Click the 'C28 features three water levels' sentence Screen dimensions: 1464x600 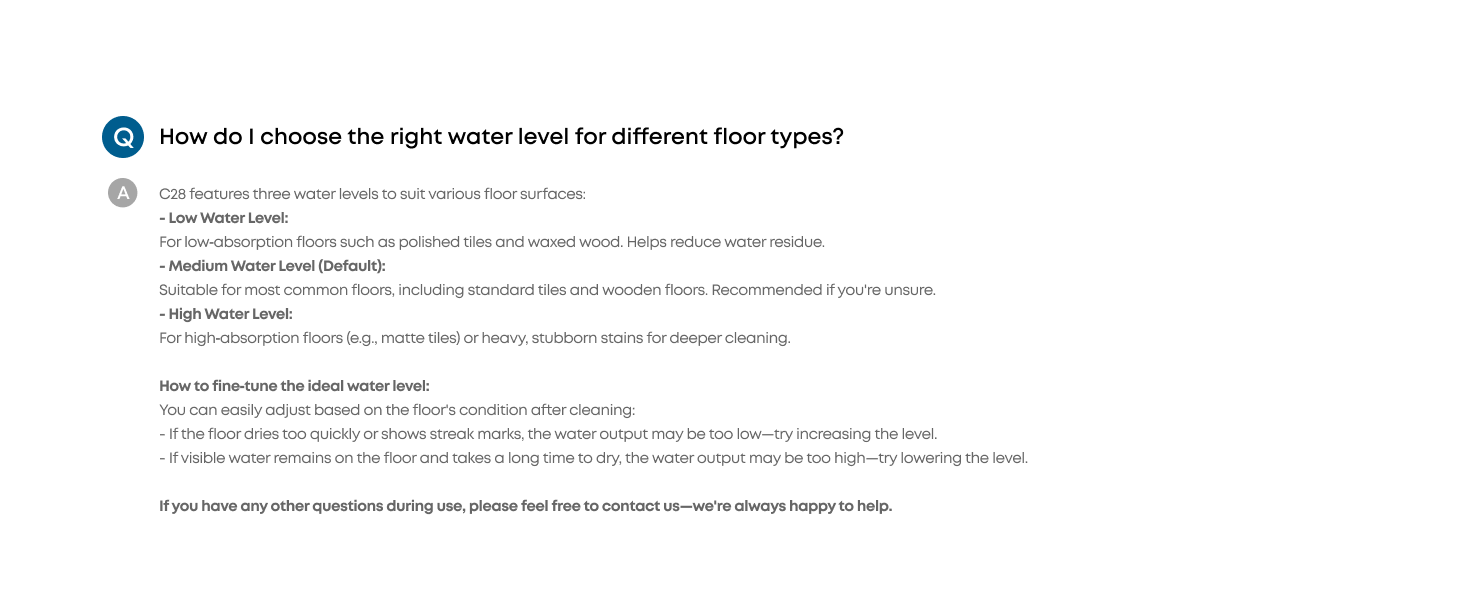(372, 194)
